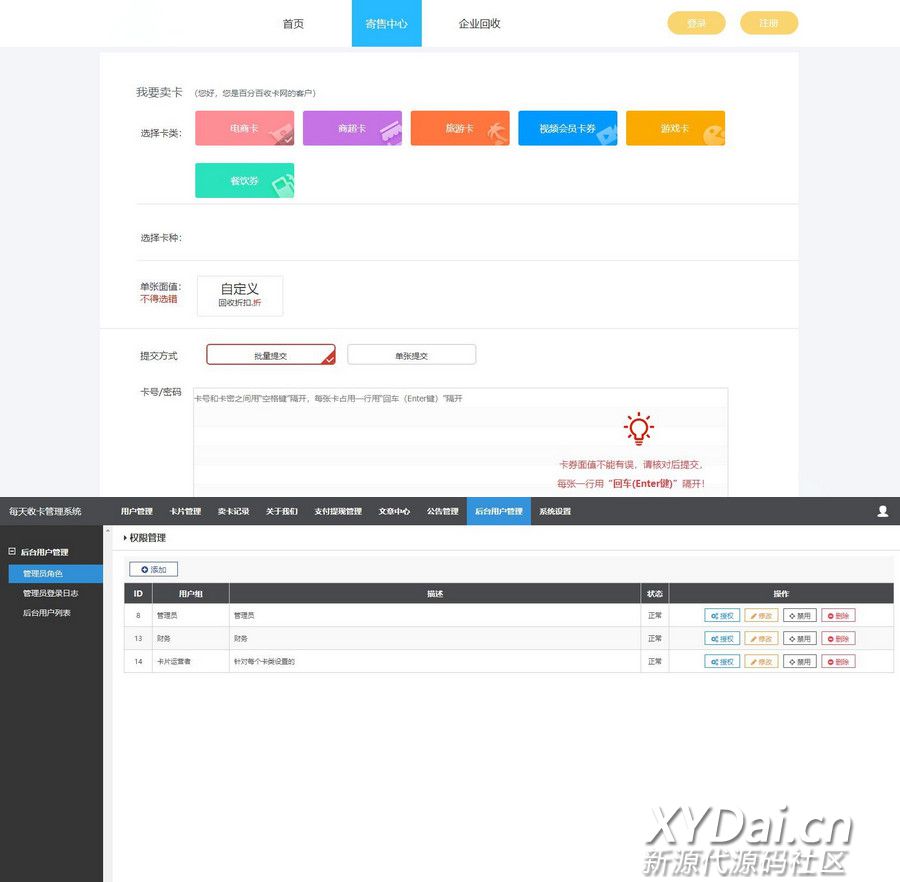The height and width of the screenshot is (882, 900).
Task: Choose the 商超卡 purple card tile
Action: 352,128
